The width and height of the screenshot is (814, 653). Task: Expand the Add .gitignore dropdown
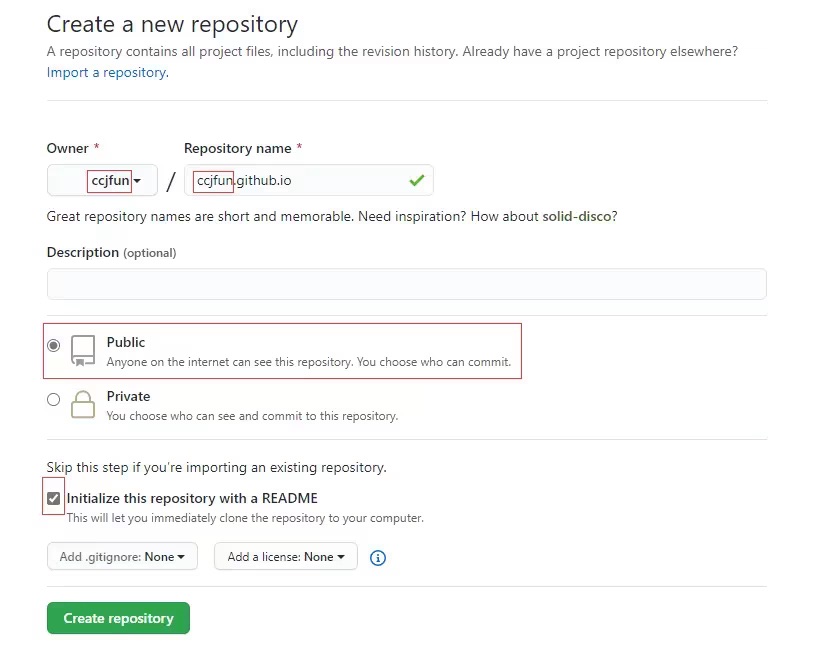[x=122, y=557]
